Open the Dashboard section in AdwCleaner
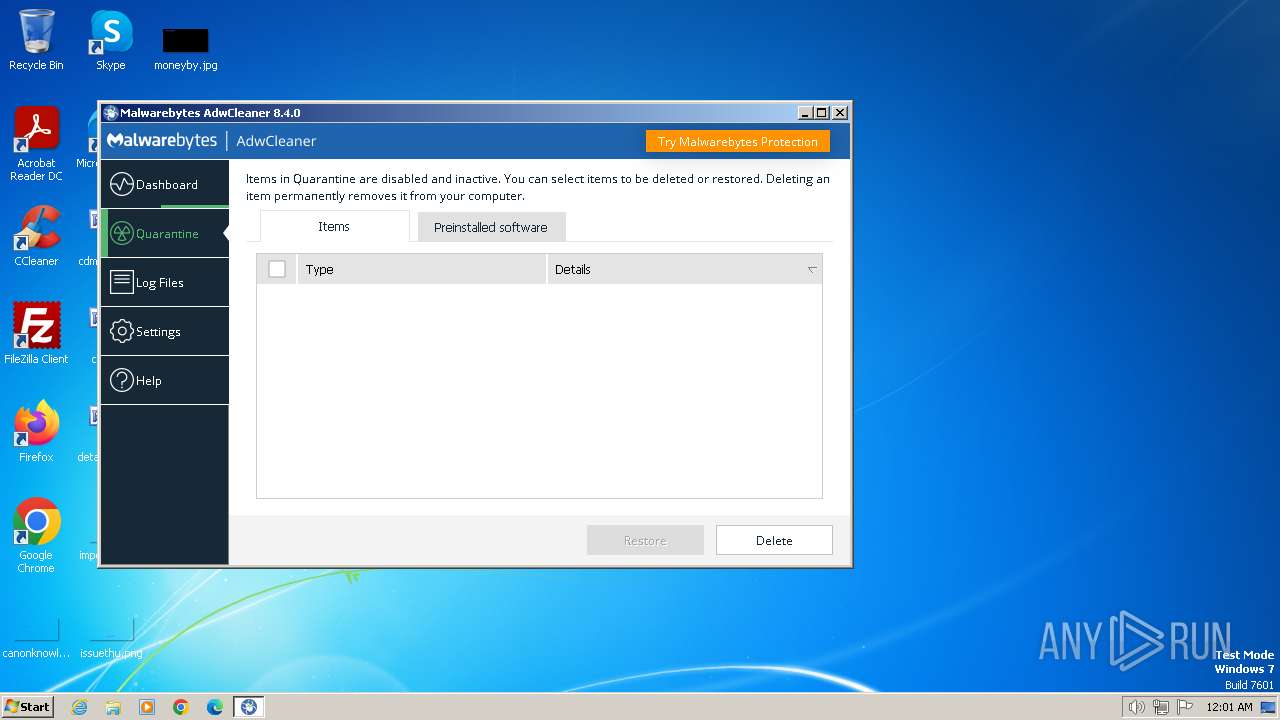Viewport: 1280px width, 720px height. tap(165, 185)
